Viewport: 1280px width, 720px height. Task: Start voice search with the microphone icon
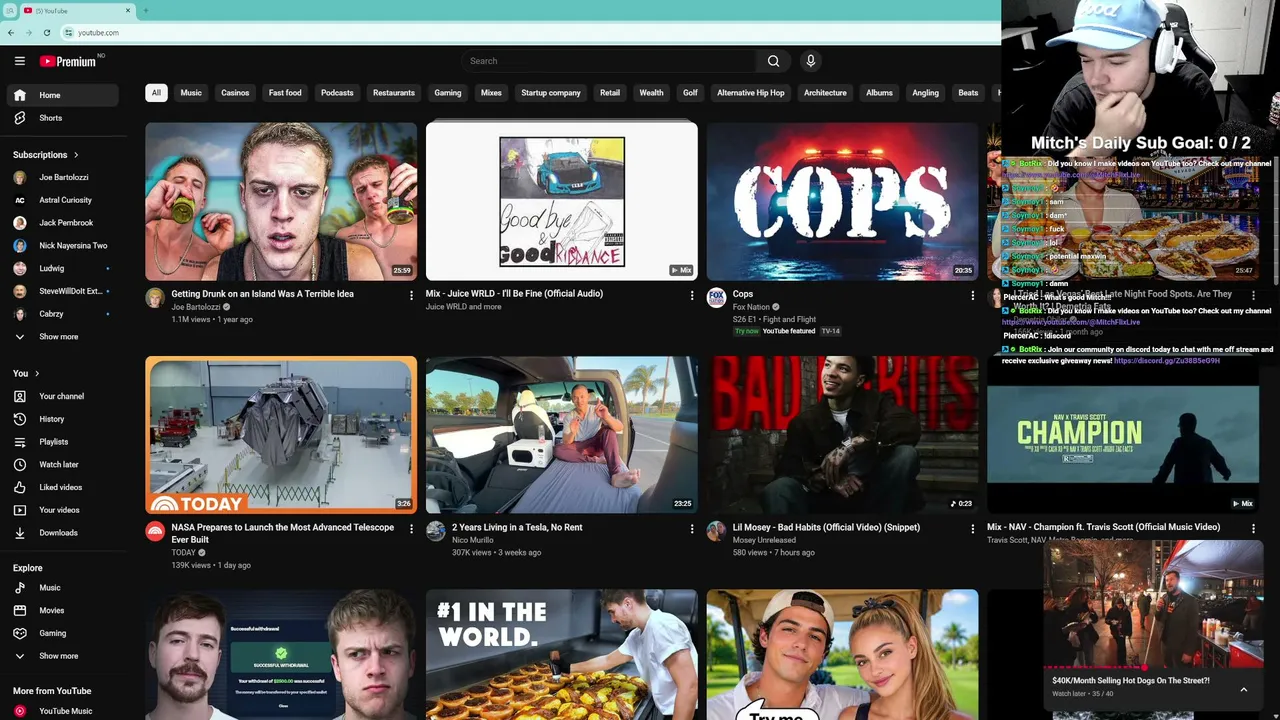pyautogui.click(x=811, y=61)
